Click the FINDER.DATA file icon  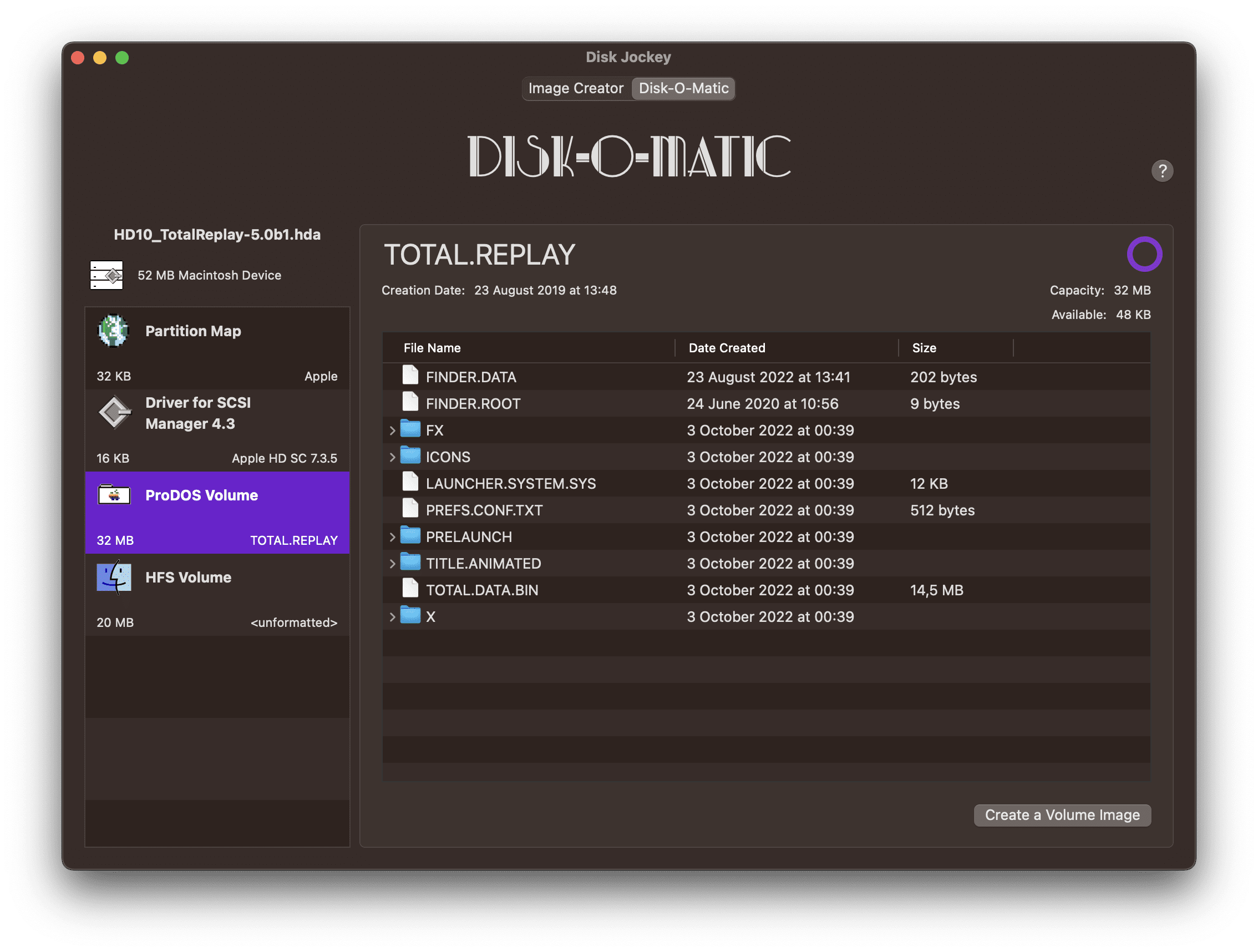pyautogui.click(x=410, y=376)
